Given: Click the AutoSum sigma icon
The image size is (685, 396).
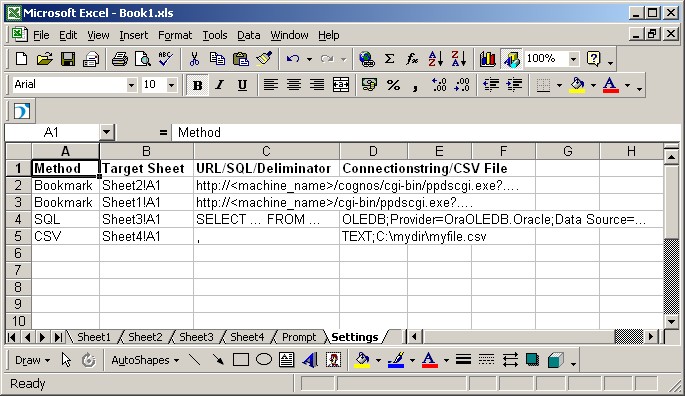Looking at the screenshot, I should (389, 59).
